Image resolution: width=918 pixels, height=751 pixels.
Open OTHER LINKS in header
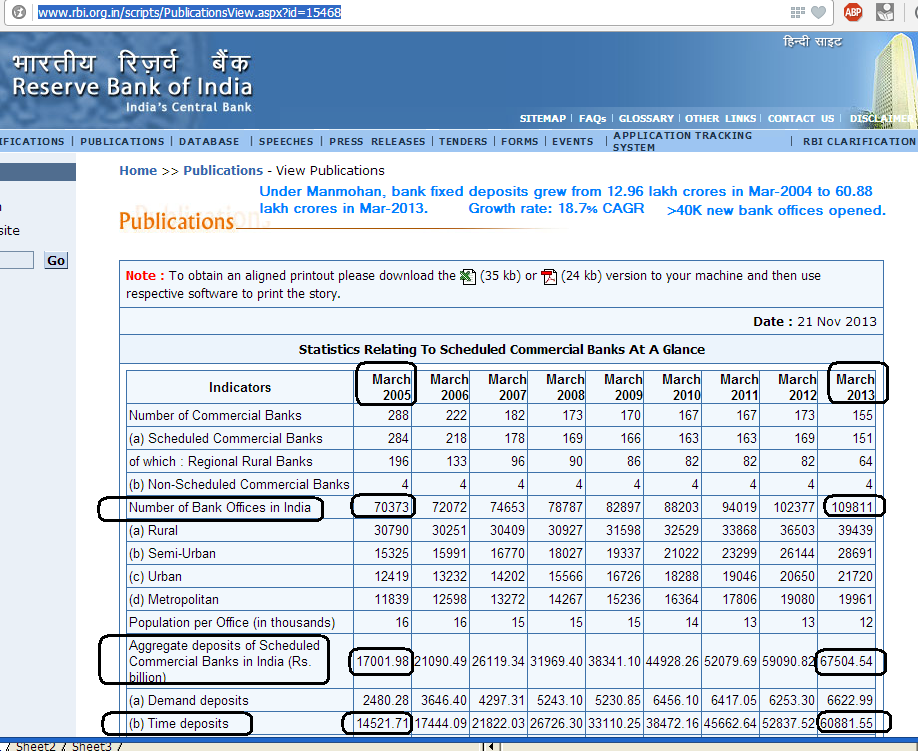721,118
